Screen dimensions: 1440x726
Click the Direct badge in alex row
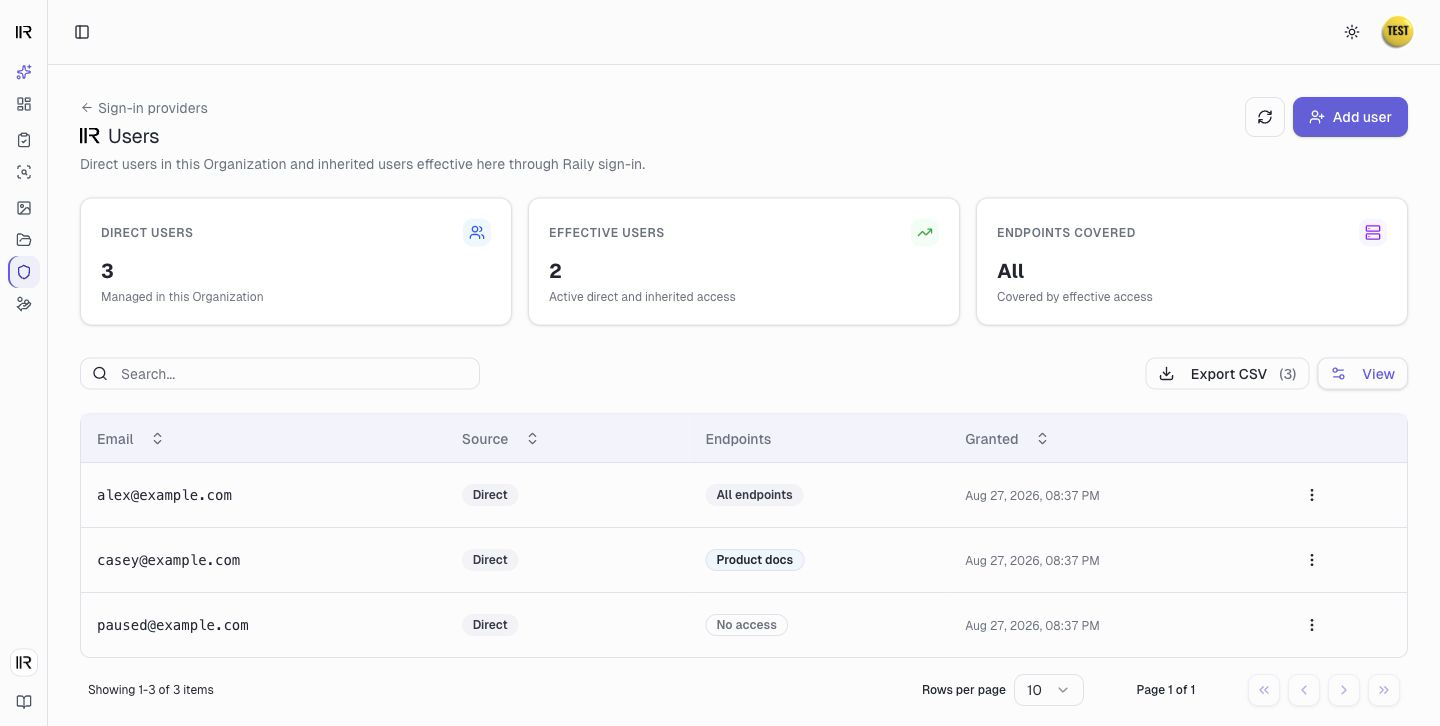pyautogui.click(x=490, y=495)
